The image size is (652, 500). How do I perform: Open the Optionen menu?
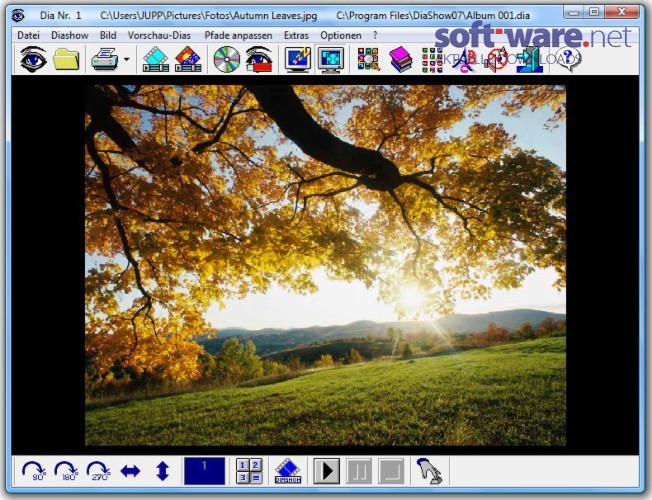(x=341, y=35)
